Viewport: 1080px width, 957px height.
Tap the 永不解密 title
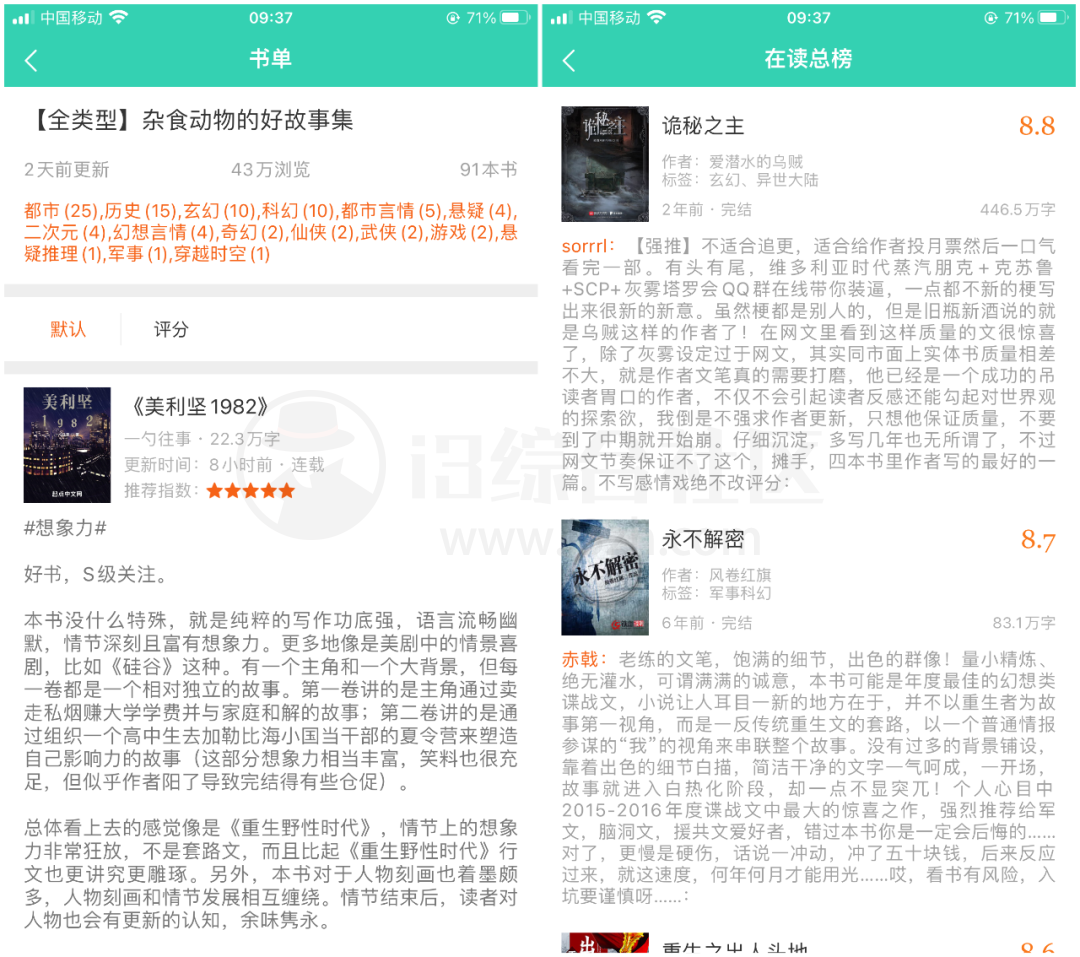[x=703, y=539]
